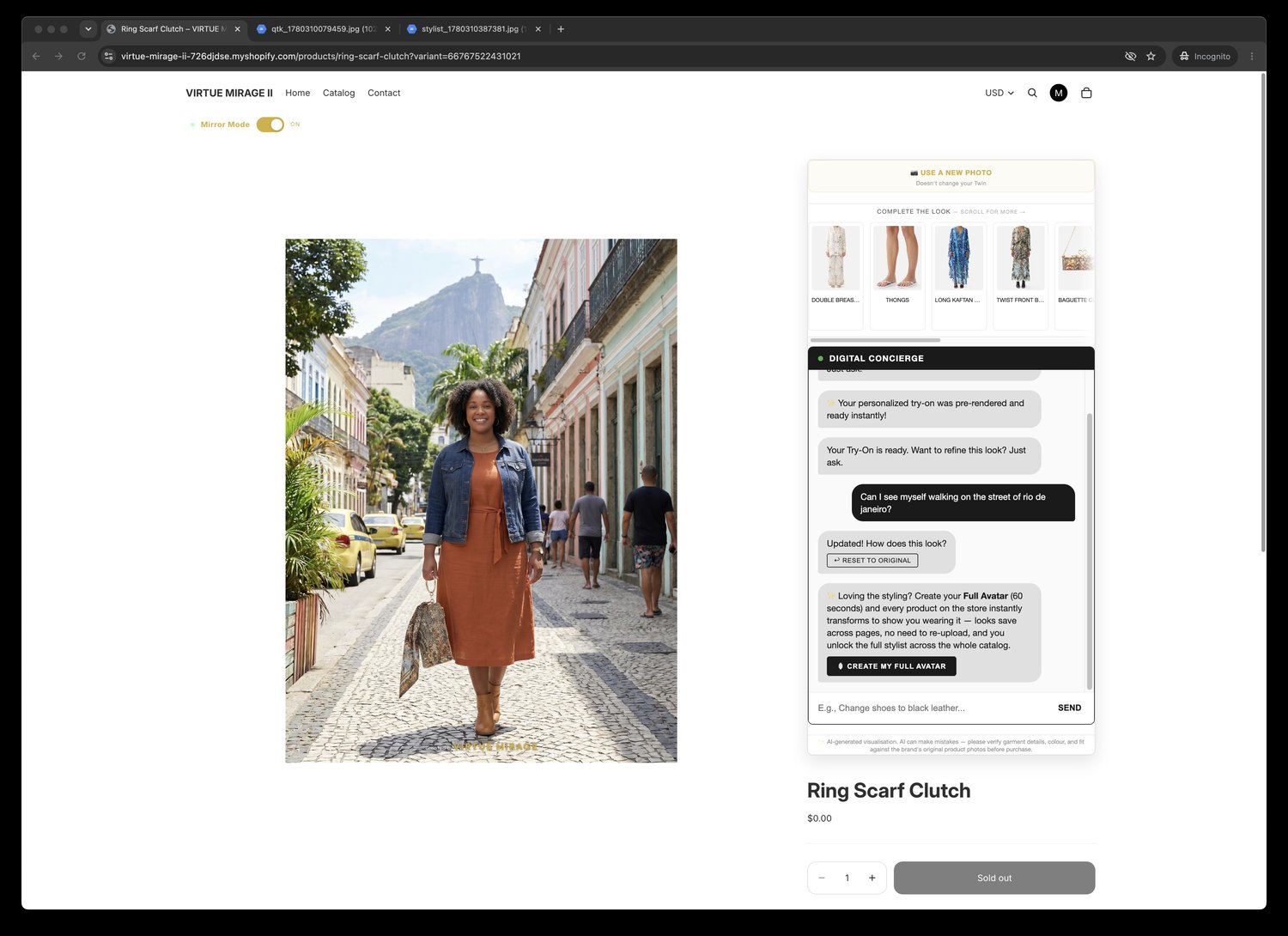Screen dimensions: 1288x936
Task: Close the Ring Scarf Clutch tab
Action: (x=238, y=28)
